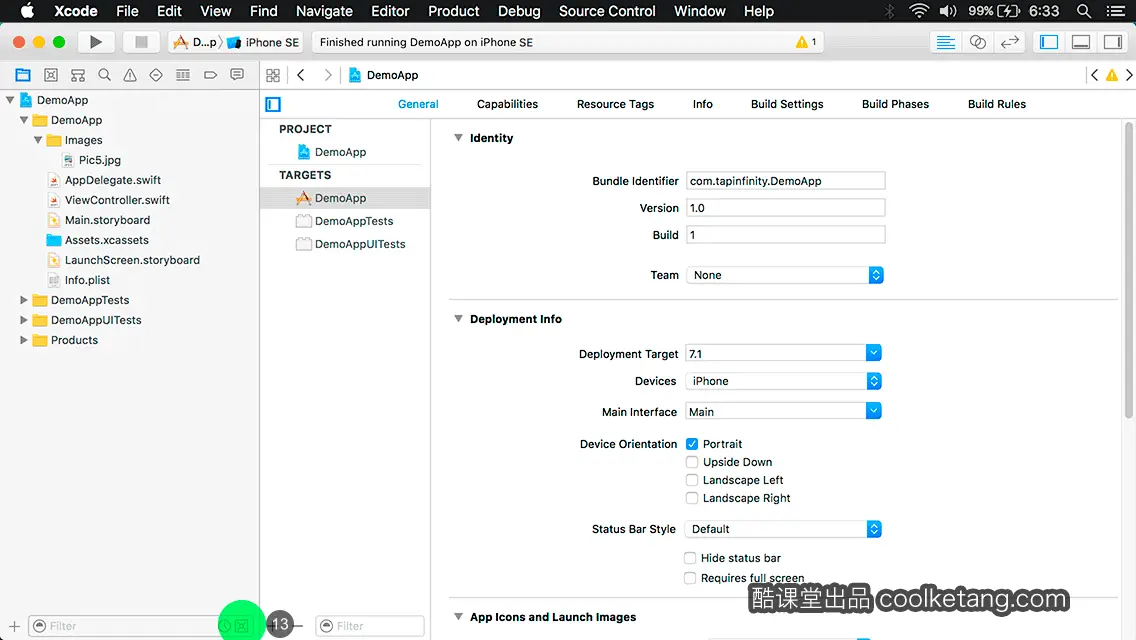Switch to the Standard editor
Screen dimensions: 1136x640
click(x=945, y=42)
